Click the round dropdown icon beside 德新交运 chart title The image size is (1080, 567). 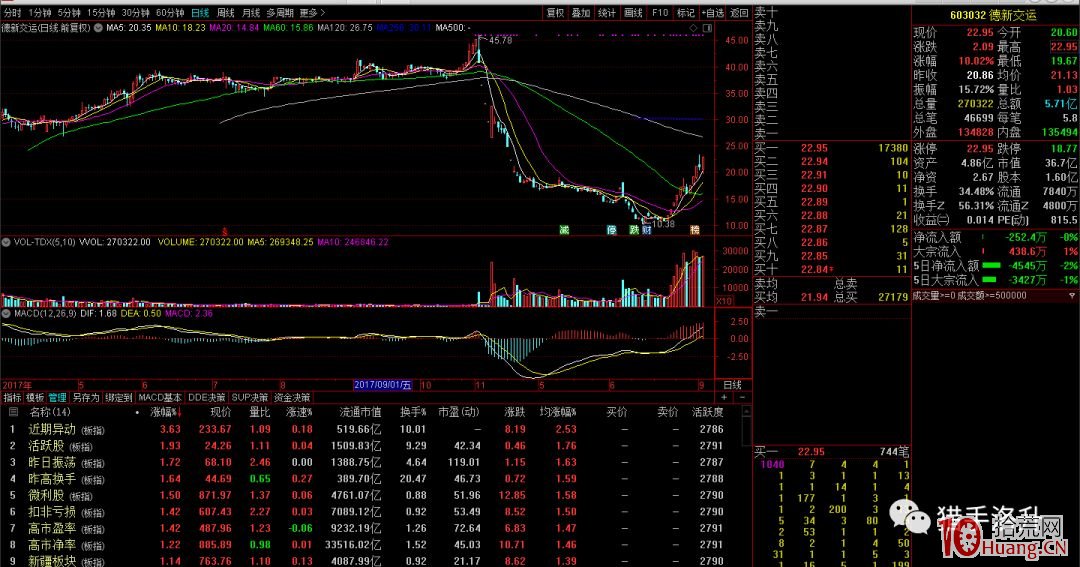coord(98,28)
